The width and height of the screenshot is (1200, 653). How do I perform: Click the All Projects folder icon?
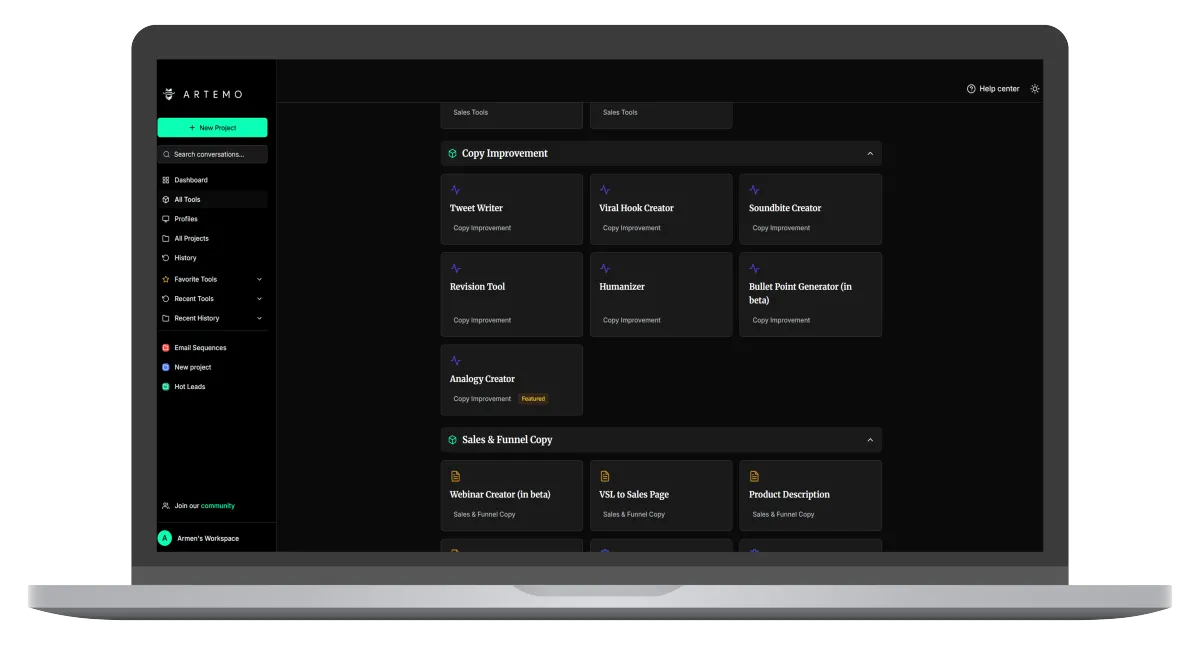tap(166, 238)
